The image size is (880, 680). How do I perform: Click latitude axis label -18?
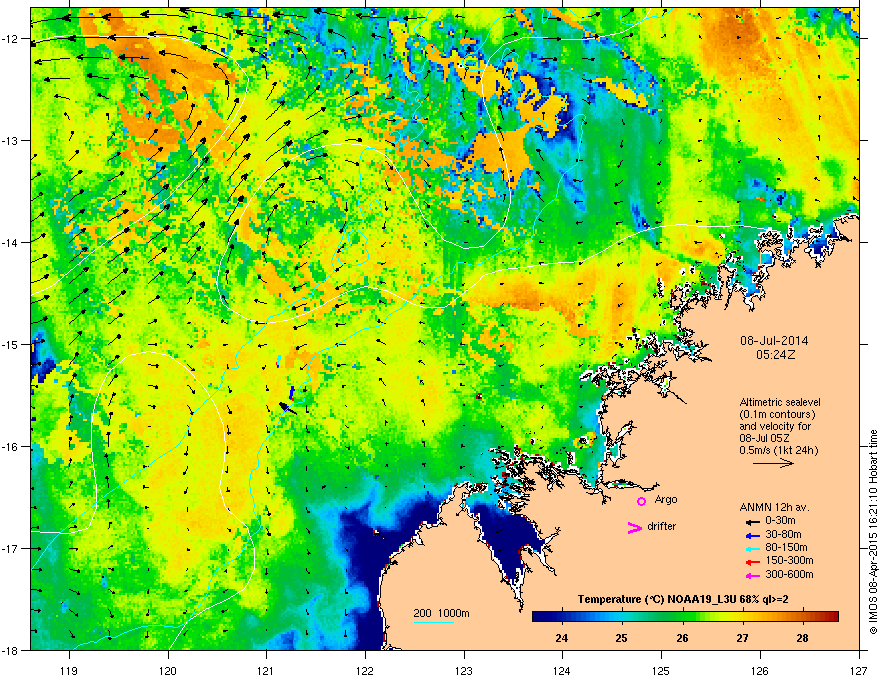point(10,650)
